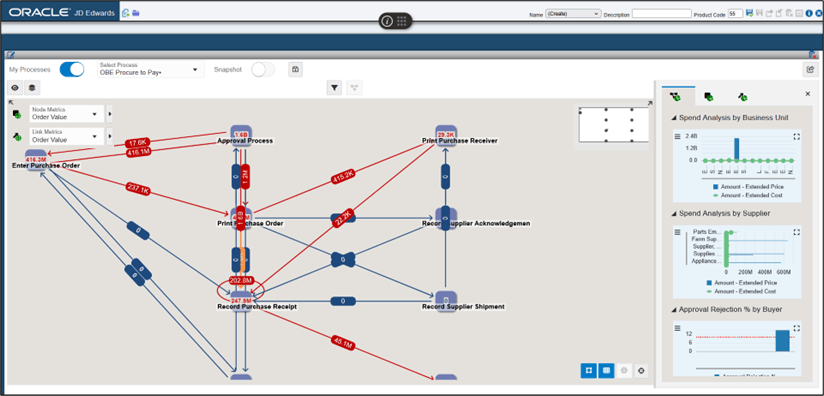
Task: Click Amount - Extended Price legend in Business Unit chart
Action: (748, 187)
